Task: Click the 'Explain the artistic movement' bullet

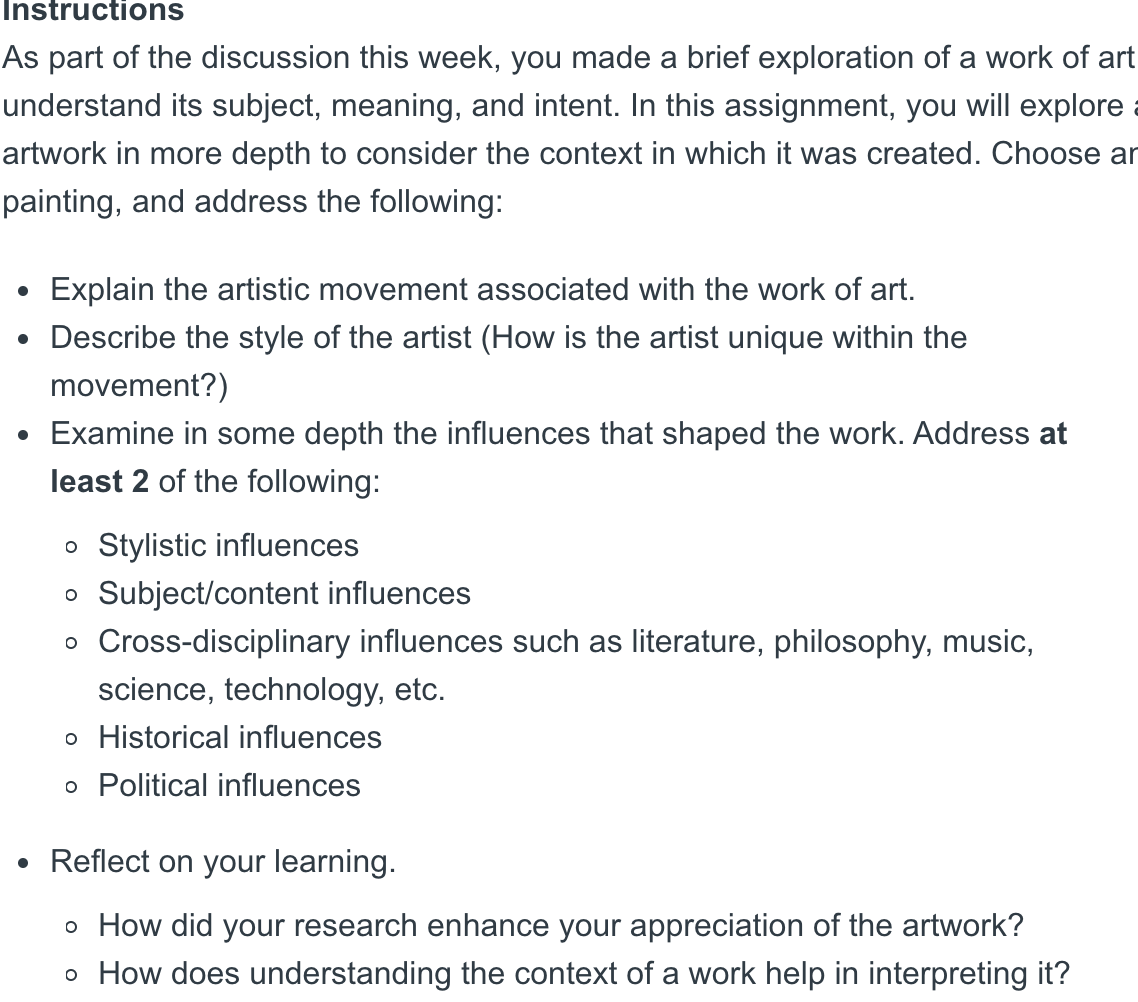Action: tap(483, 289)
